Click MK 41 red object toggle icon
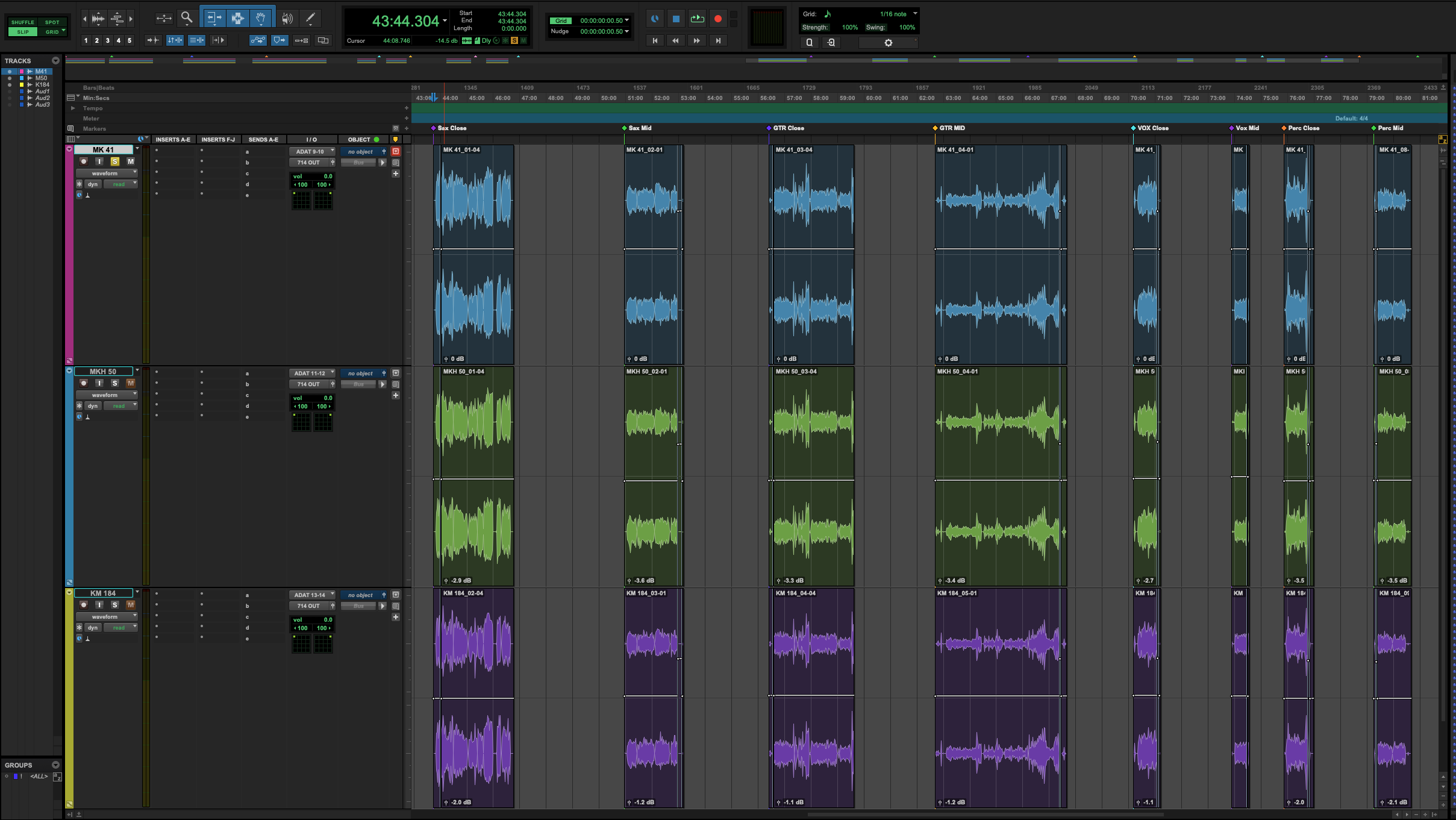1456x820 pixels. [396, 151]
